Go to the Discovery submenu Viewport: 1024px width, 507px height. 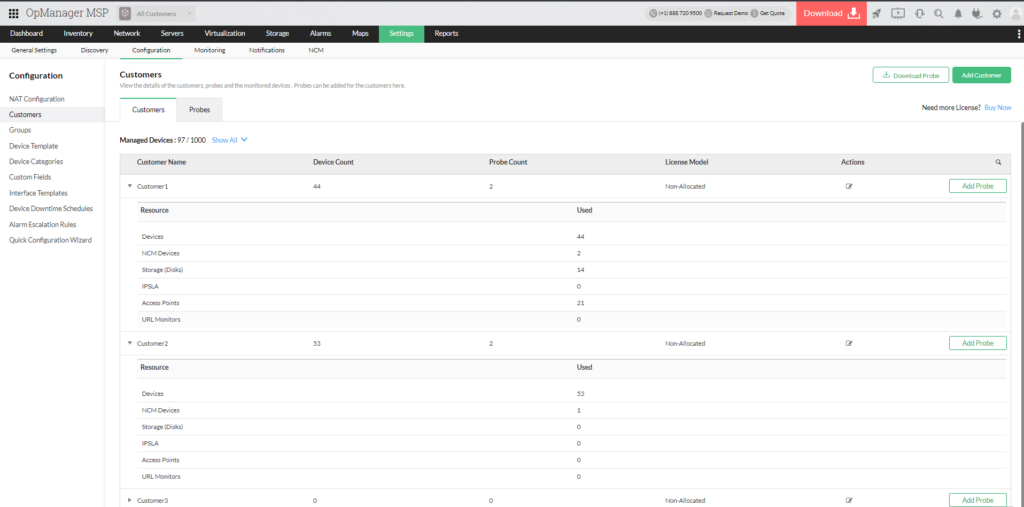click(94, 50)
